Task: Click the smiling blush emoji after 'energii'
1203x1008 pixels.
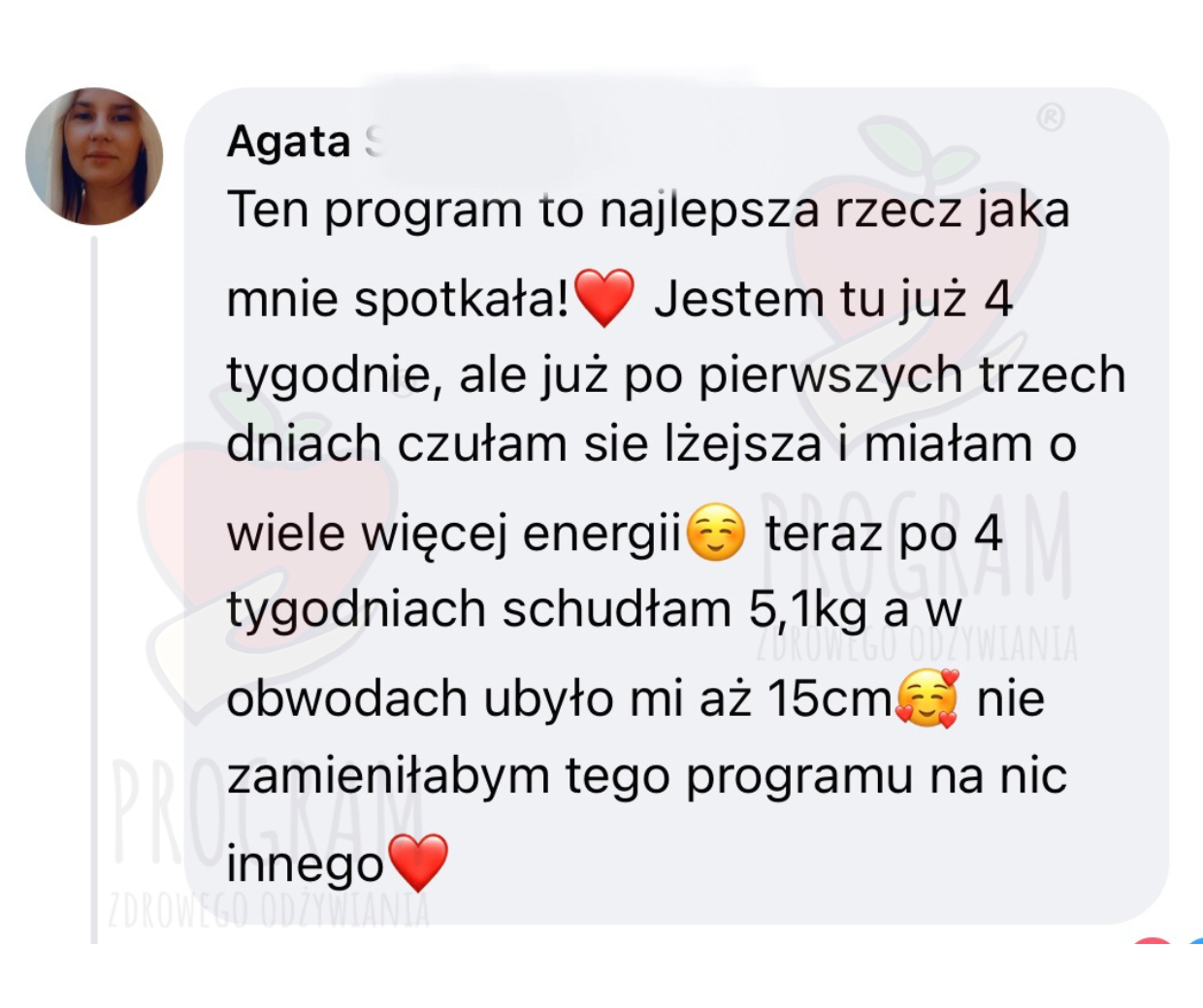Action: coord(716,533)
